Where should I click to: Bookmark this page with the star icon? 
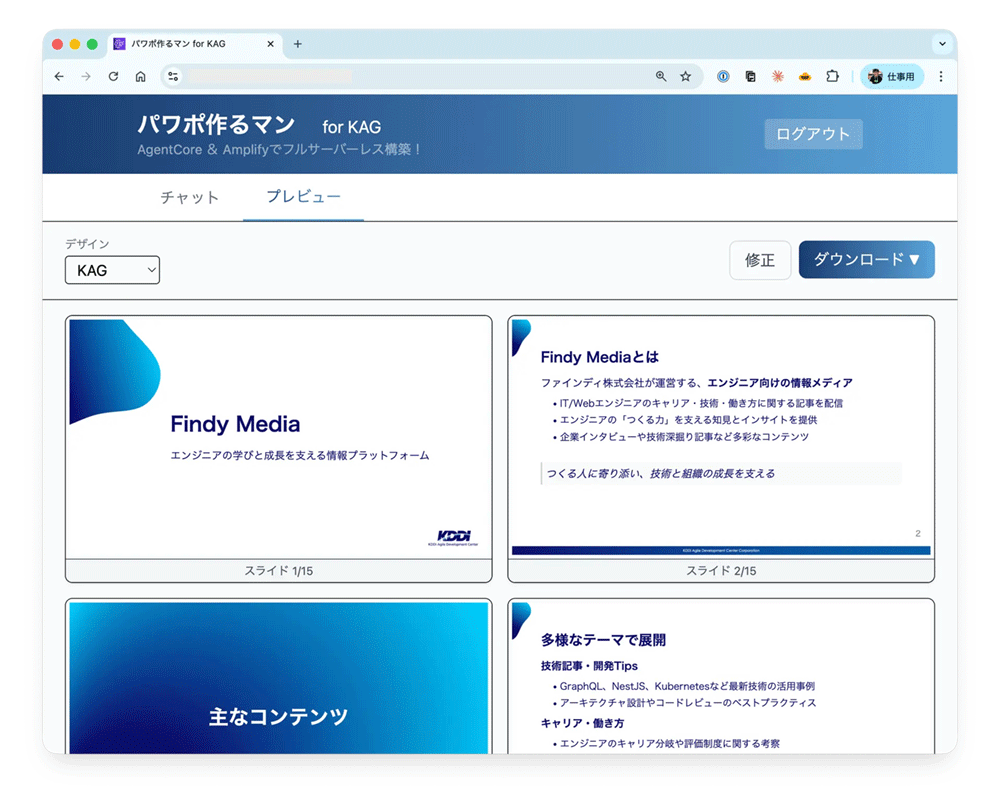click(686, 76)
